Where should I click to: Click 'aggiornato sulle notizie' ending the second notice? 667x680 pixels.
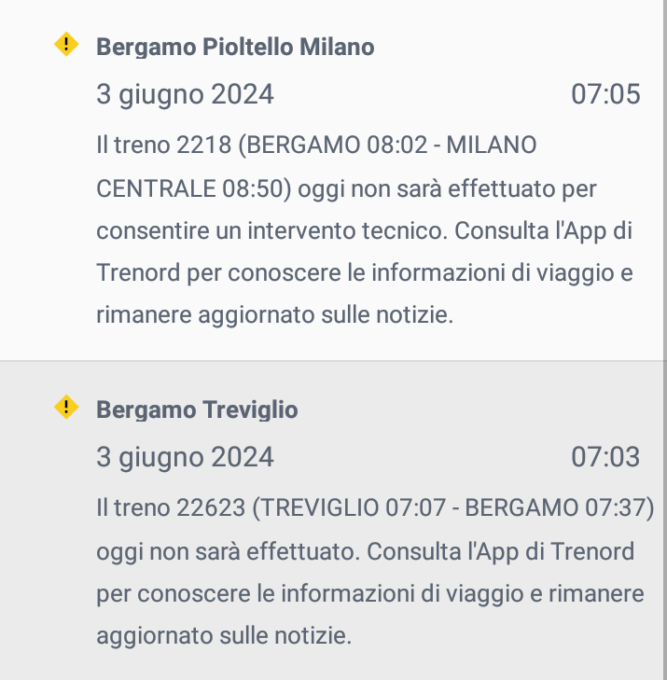point(224,636)
